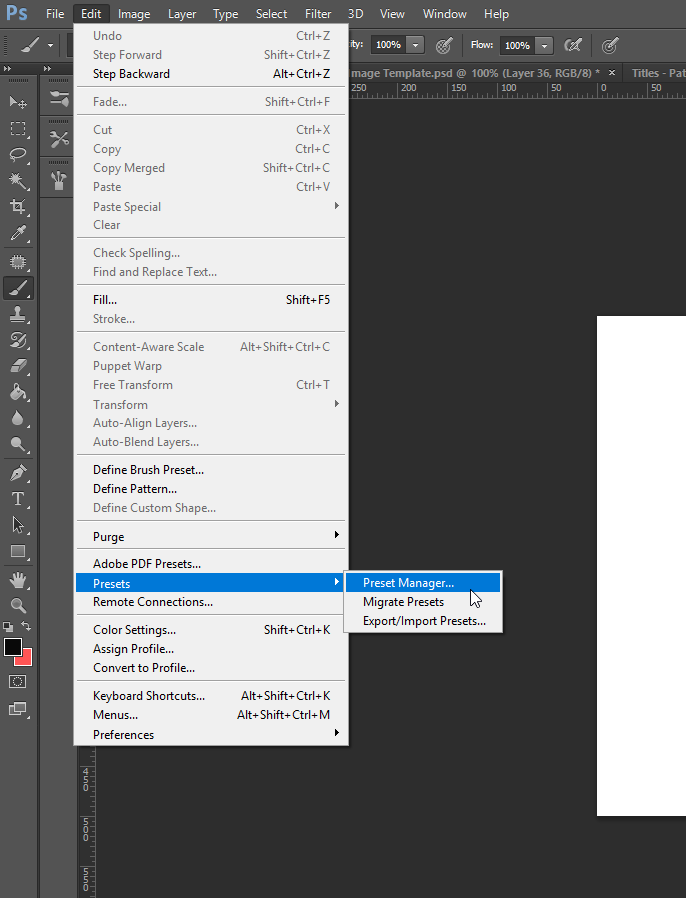686x898 pixels.
Task: Select the Clone Stamp tool
Action: coord(18,314)
